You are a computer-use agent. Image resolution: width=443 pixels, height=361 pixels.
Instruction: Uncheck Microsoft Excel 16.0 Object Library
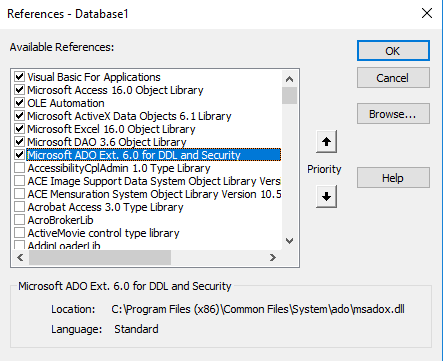point(19,129)
